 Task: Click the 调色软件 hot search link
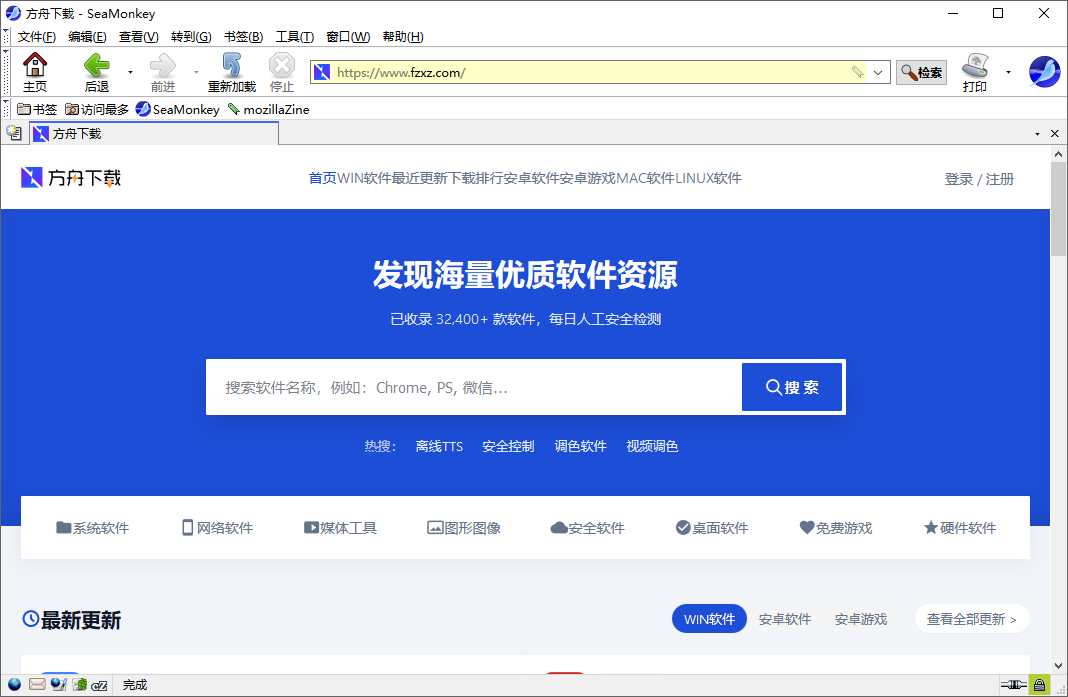pyautogui.click(x=580, y=446)
